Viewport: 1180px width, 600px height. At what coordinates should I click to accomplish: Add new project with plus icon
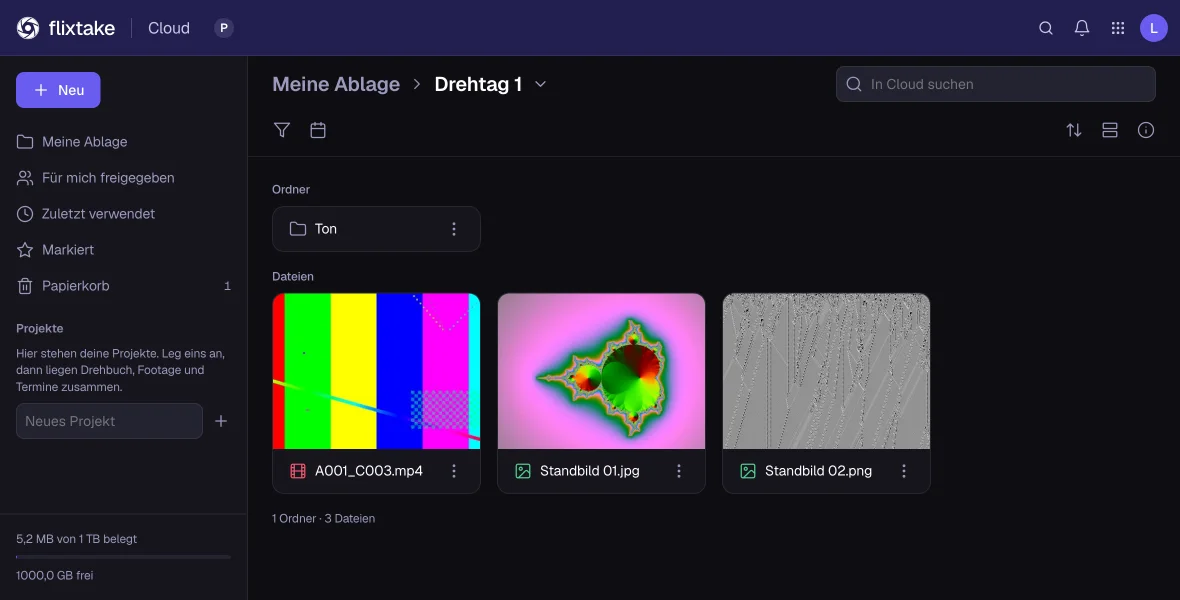pyautogui.click(x=220, y=421)
